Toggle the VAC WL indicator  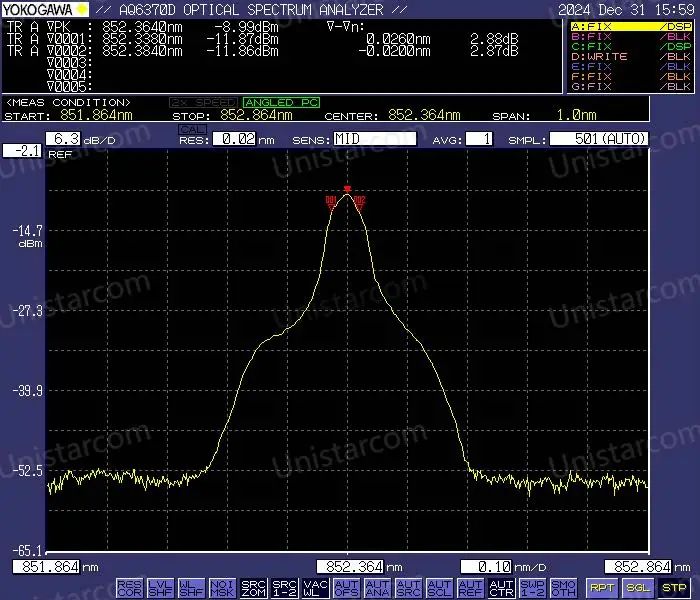click(316, 588)
